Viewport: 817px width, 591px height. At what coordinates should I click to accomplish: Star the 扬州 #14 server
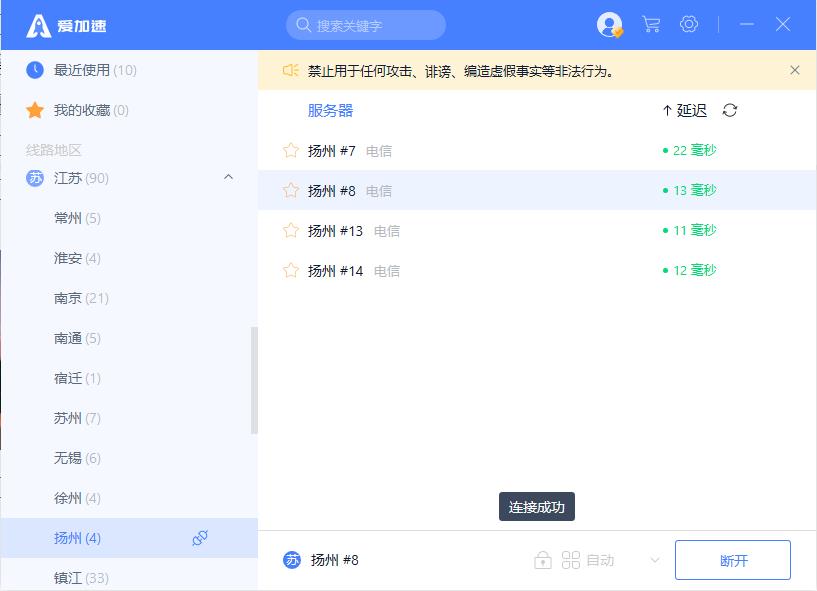(291, 271)
